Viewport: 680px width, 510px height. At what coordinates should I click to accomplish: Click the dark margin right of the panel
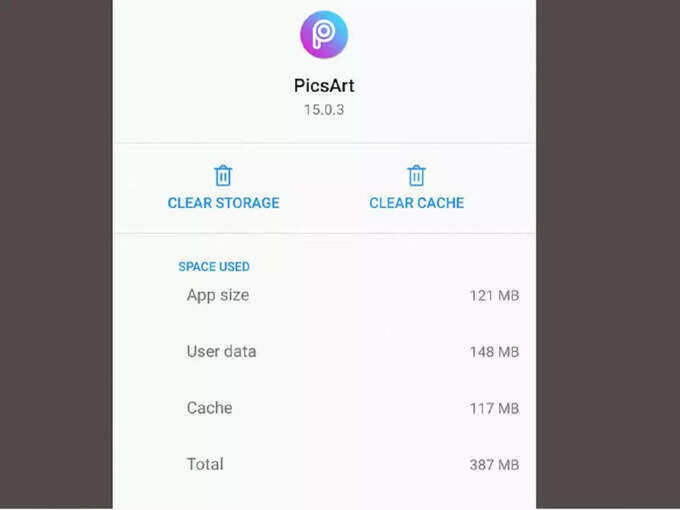(x=608, y=254)
